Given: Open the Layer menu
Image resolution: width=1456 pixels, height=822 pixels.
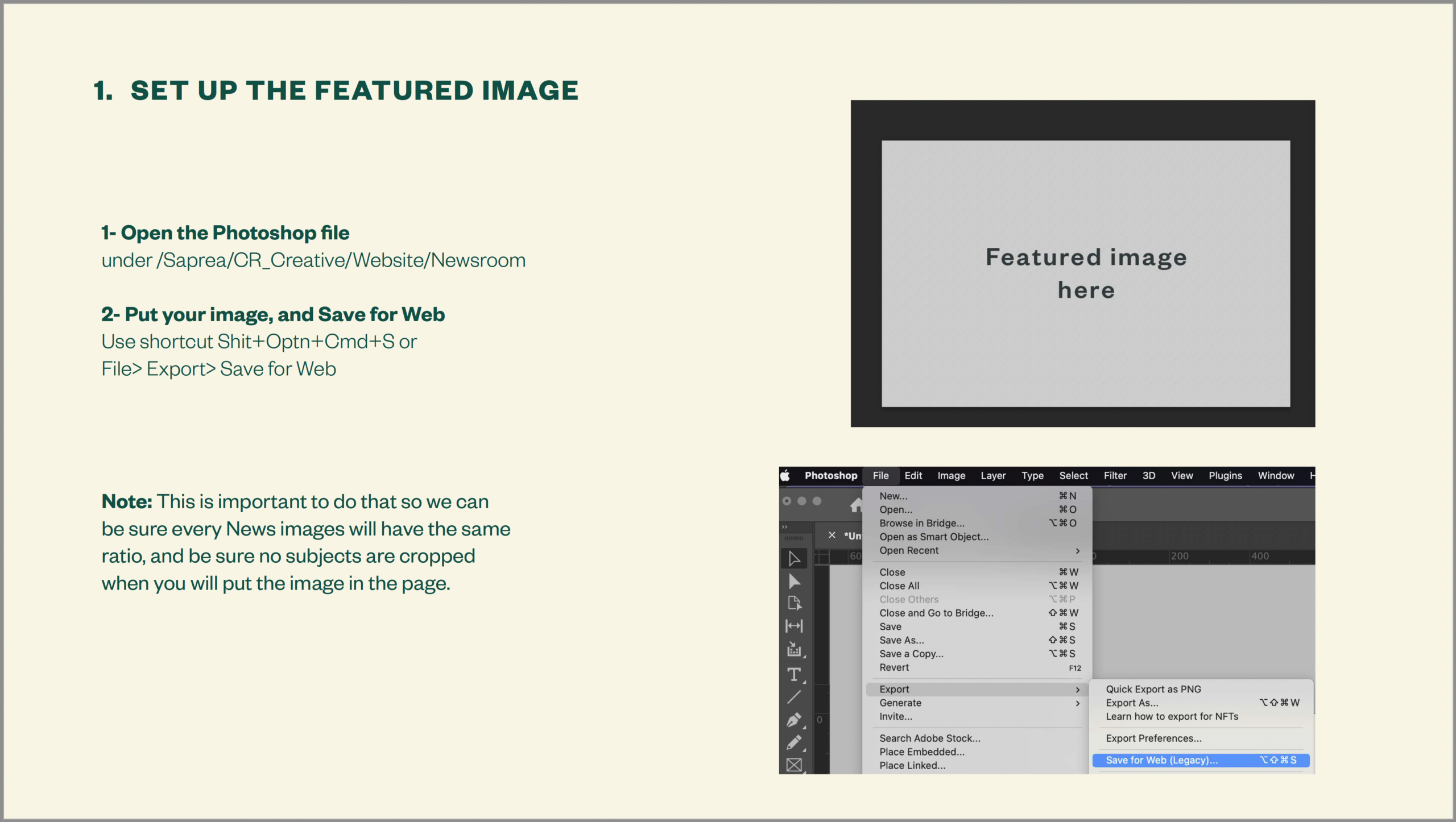Looking at the screenshot, I should (993, 475).
